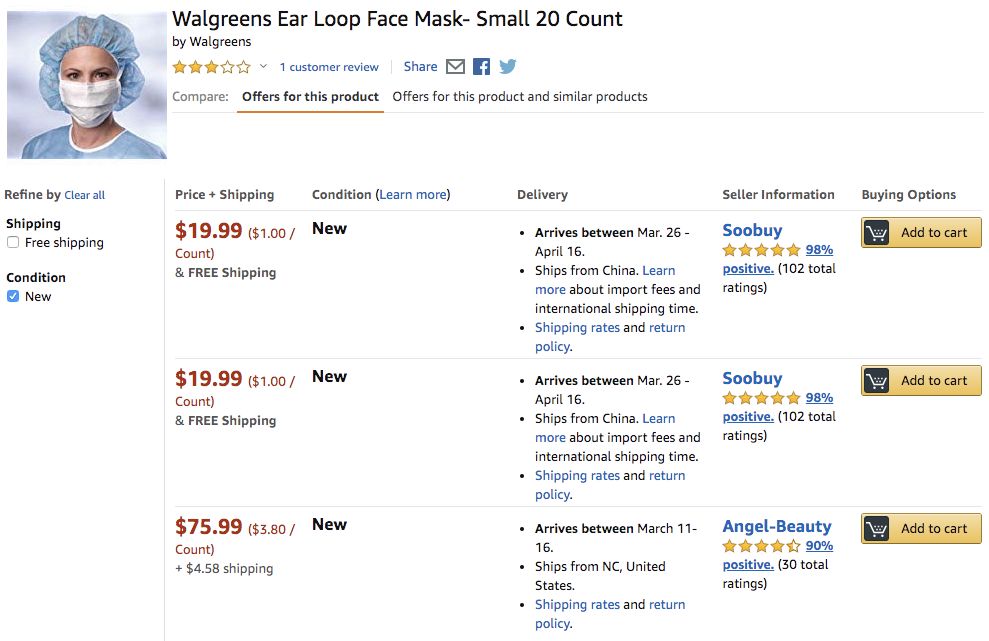Open Learn more about Condition link
989x641 pixels.
[413, 195]
